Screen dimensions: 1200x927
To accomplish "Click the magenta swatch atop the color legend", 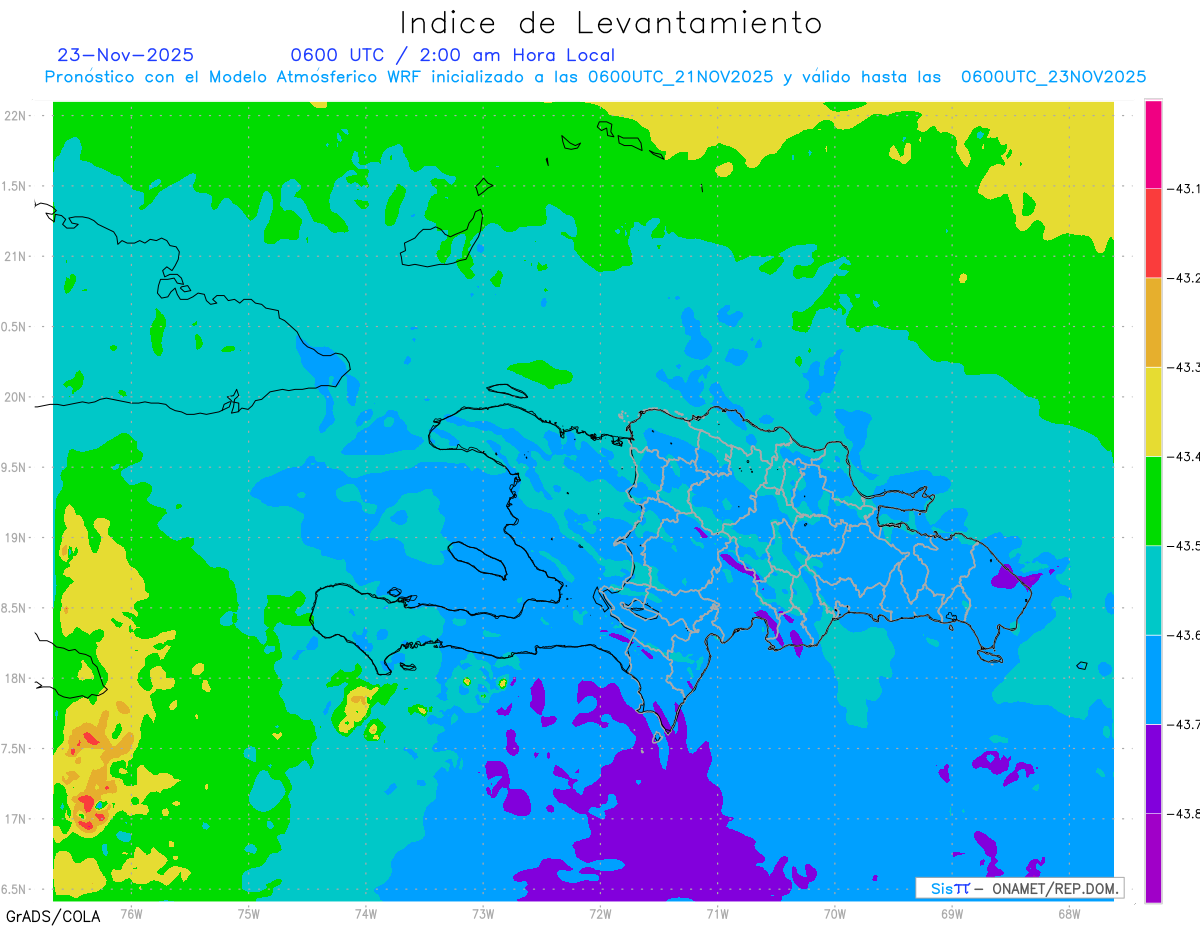I will coord(1153,144).
